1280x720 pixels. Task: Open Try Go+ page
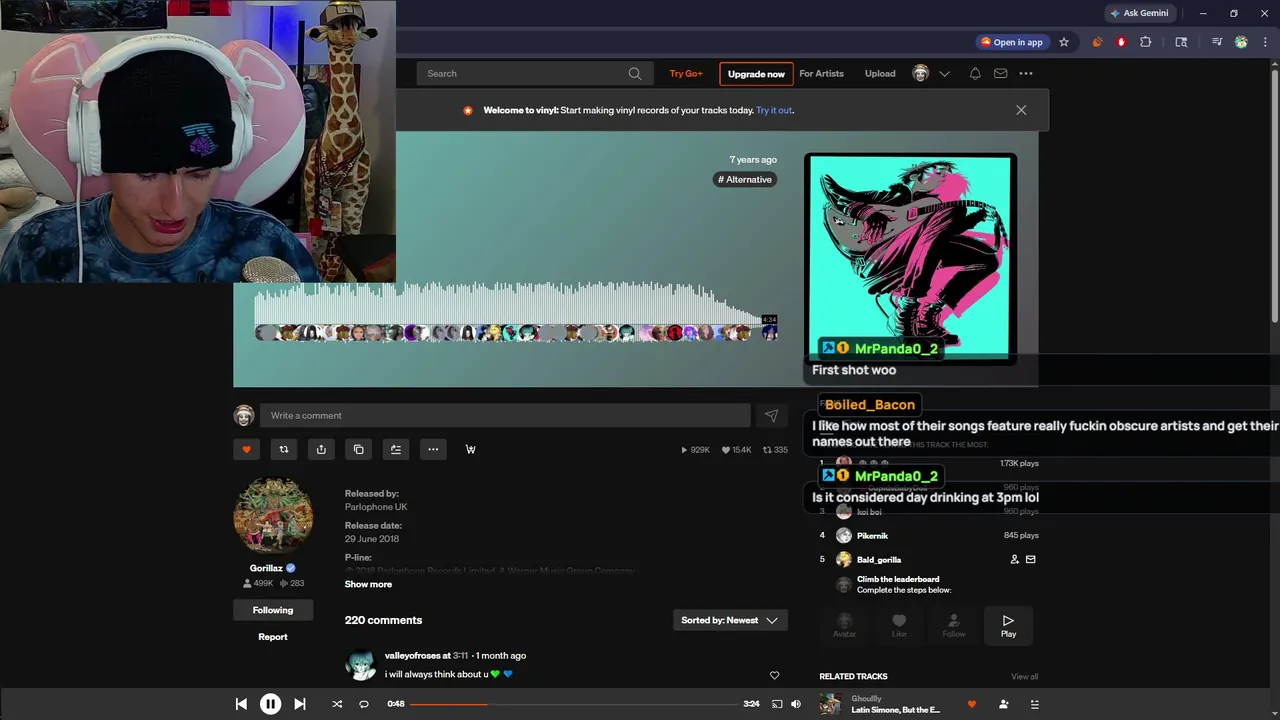coord(686,74)
